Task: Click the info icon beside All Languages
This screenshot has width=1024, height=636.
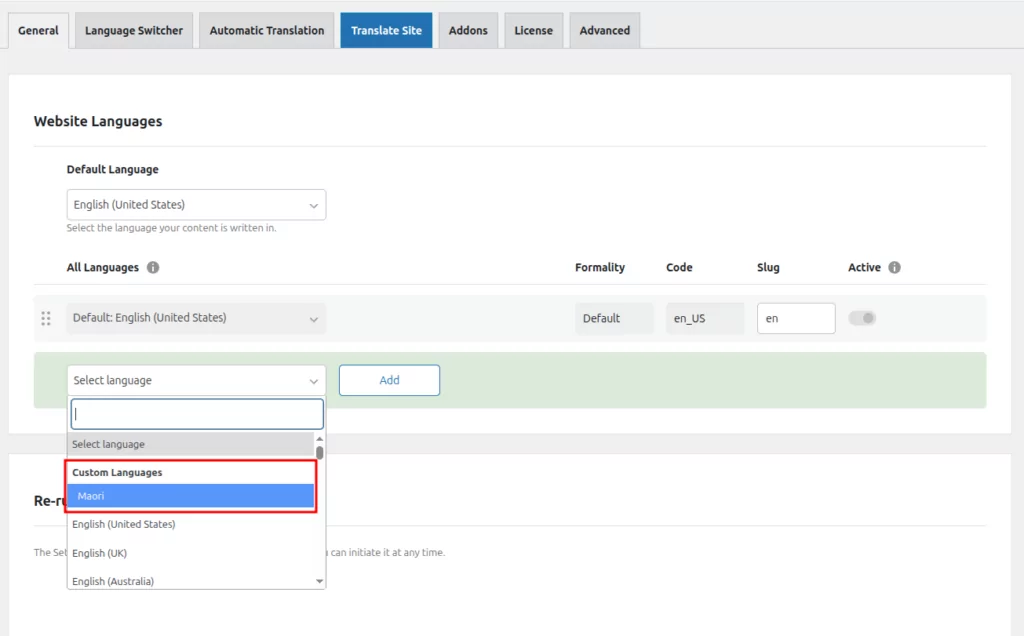Action: [153, 268]
